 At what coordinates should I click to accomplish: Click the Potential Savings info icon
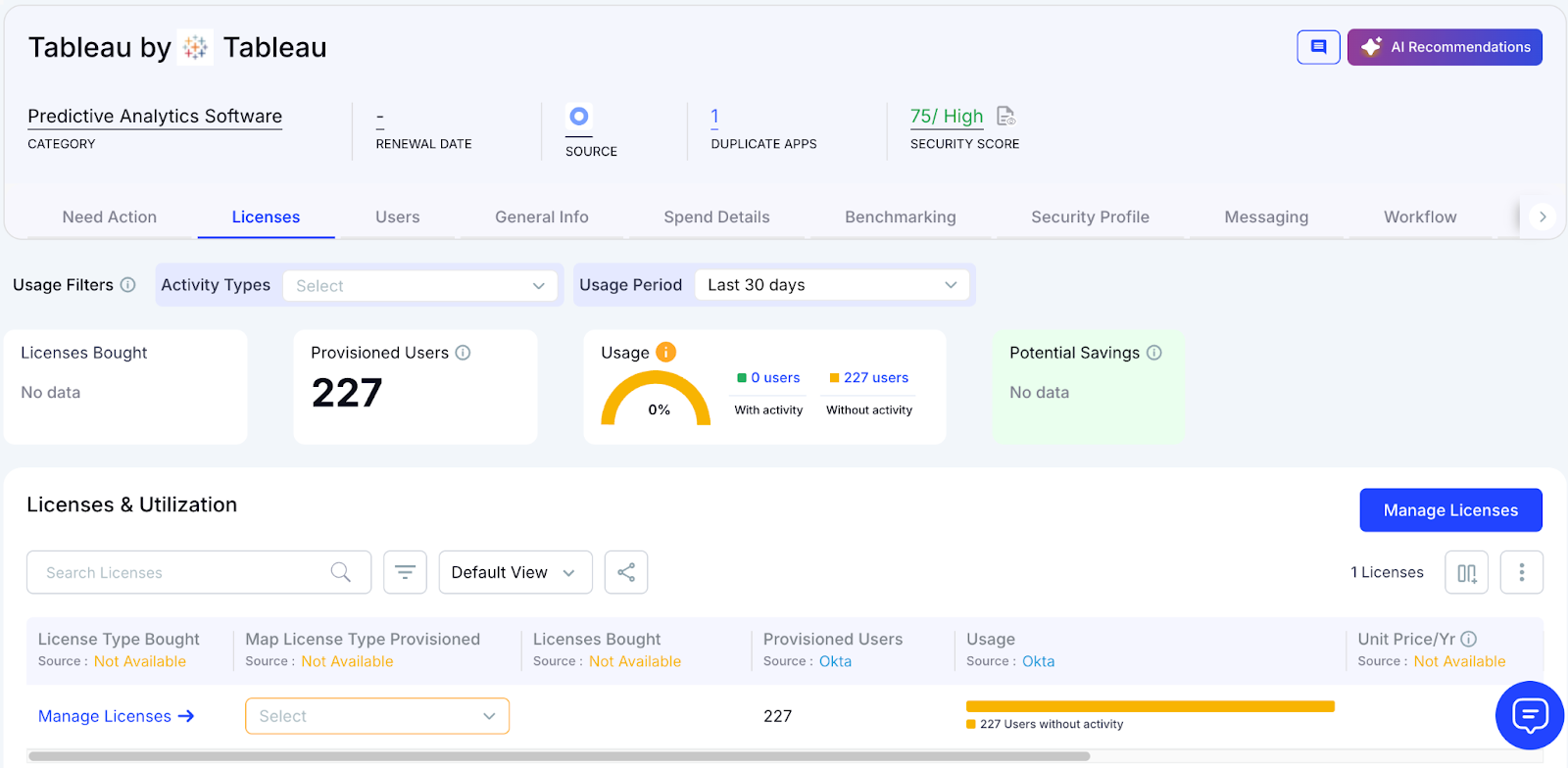pyautogui.click(x=1154, y=353)
